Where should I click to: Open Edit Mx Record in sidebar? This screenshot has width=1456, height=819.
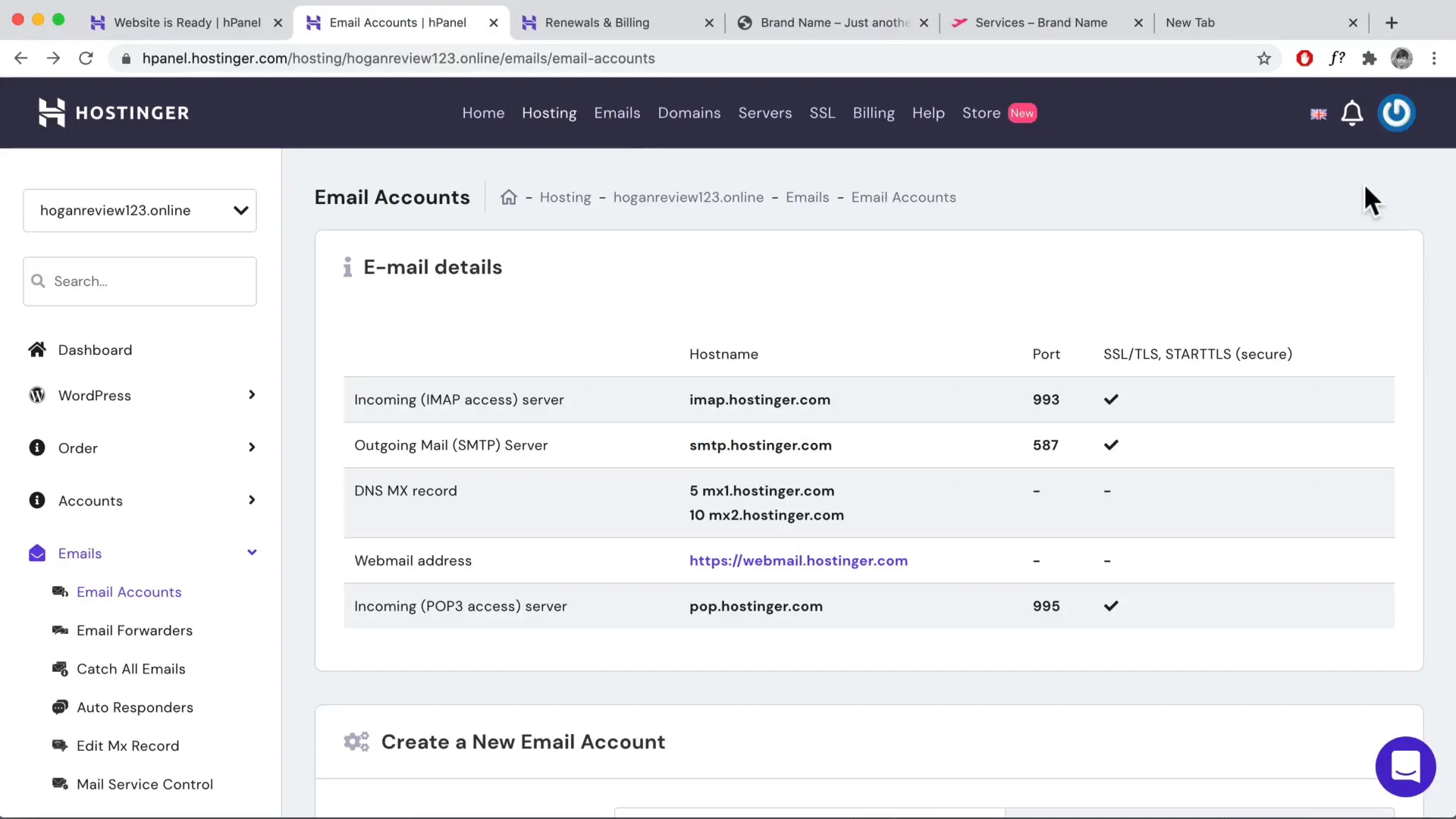127,745
